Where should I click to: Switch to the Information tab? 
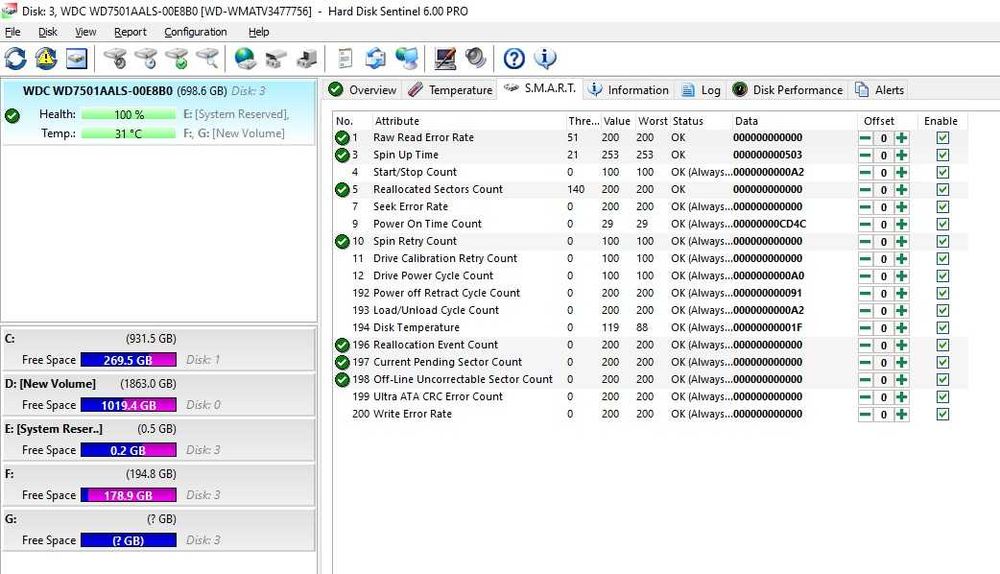[x=628, y=90]
